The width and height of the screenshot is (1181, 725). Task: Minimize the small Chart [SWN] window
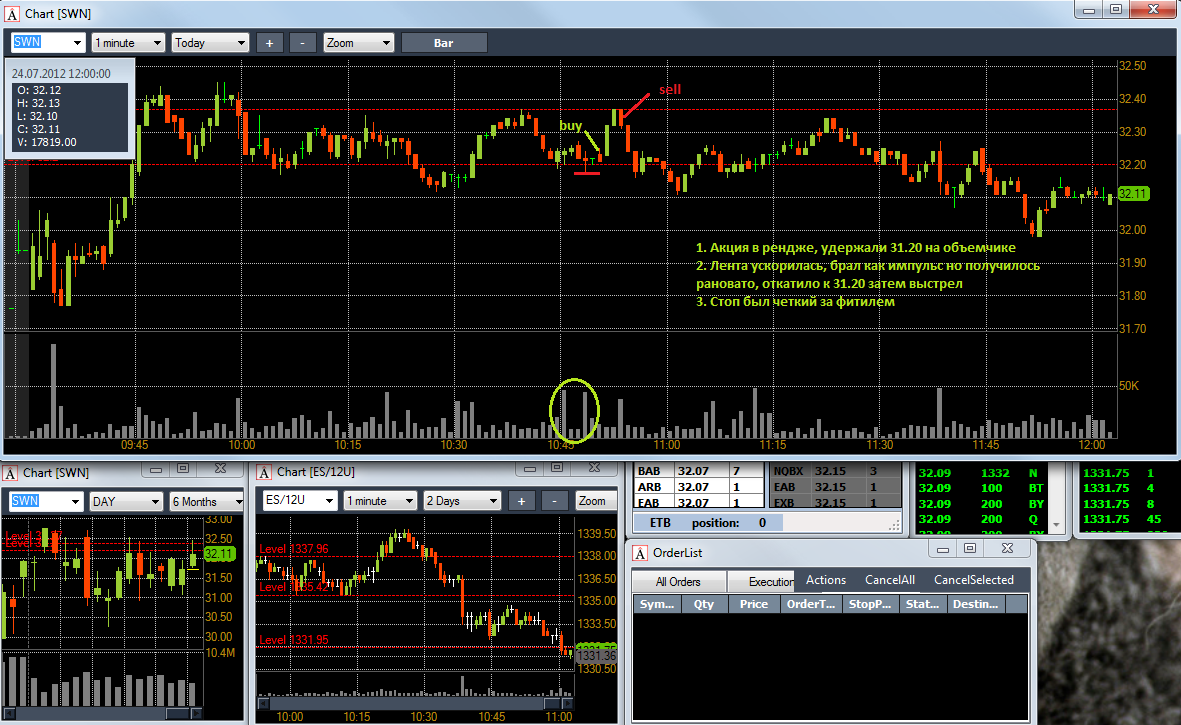(x=156, y=469)
